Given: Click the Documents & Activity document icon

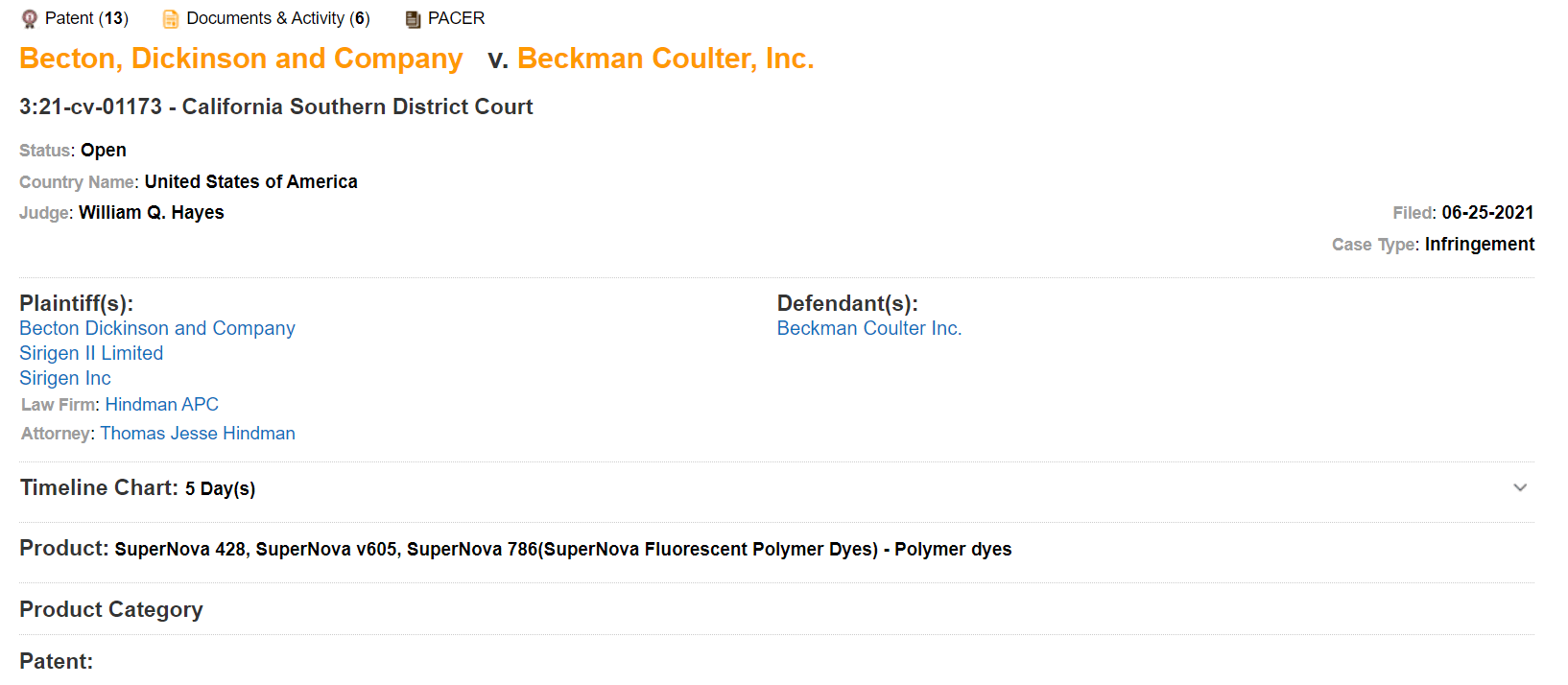Looking at the screenshot, I should [x=171, y=17].
